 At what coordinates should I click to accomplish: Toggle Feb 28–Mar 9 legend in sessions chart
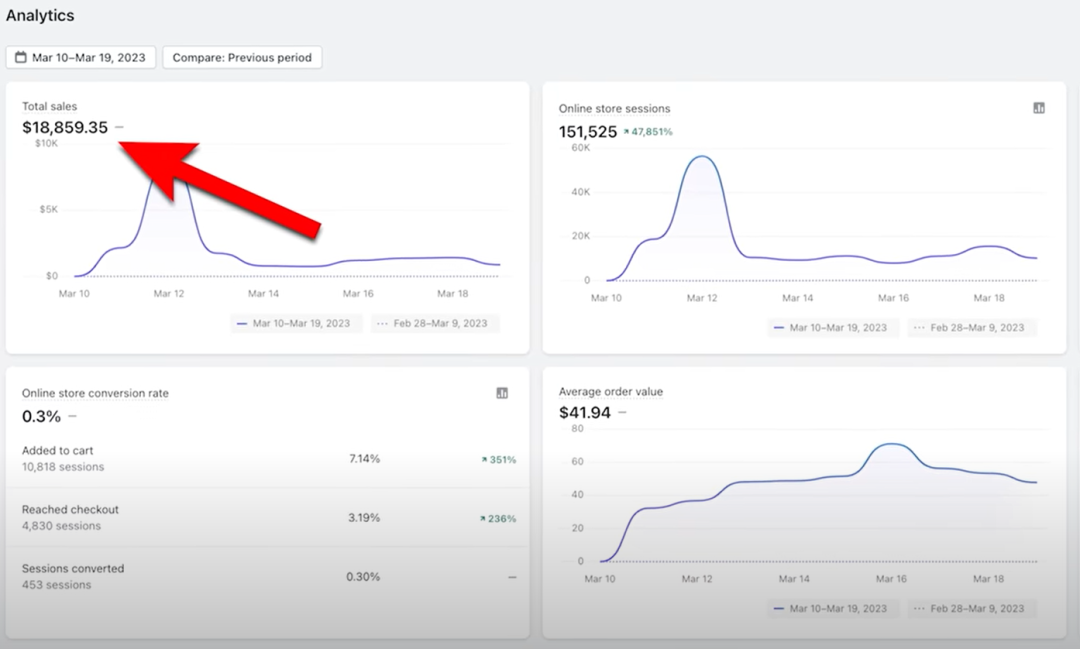[972, 327]
